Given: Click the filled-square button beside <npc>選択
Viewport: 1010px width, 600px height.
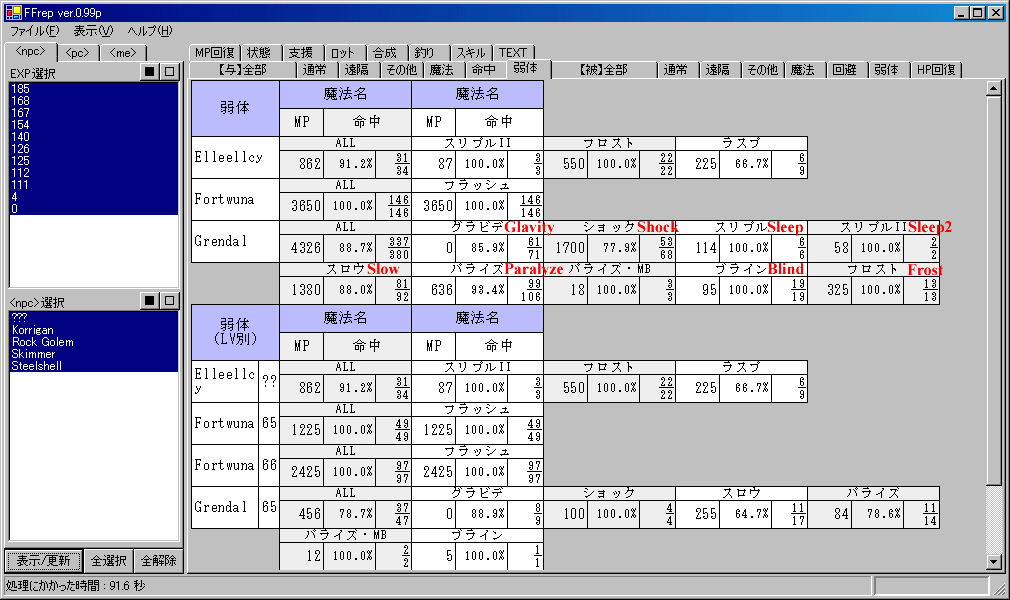Looking at the screenshot, I should pyautogui.click(x=149, y=300).
